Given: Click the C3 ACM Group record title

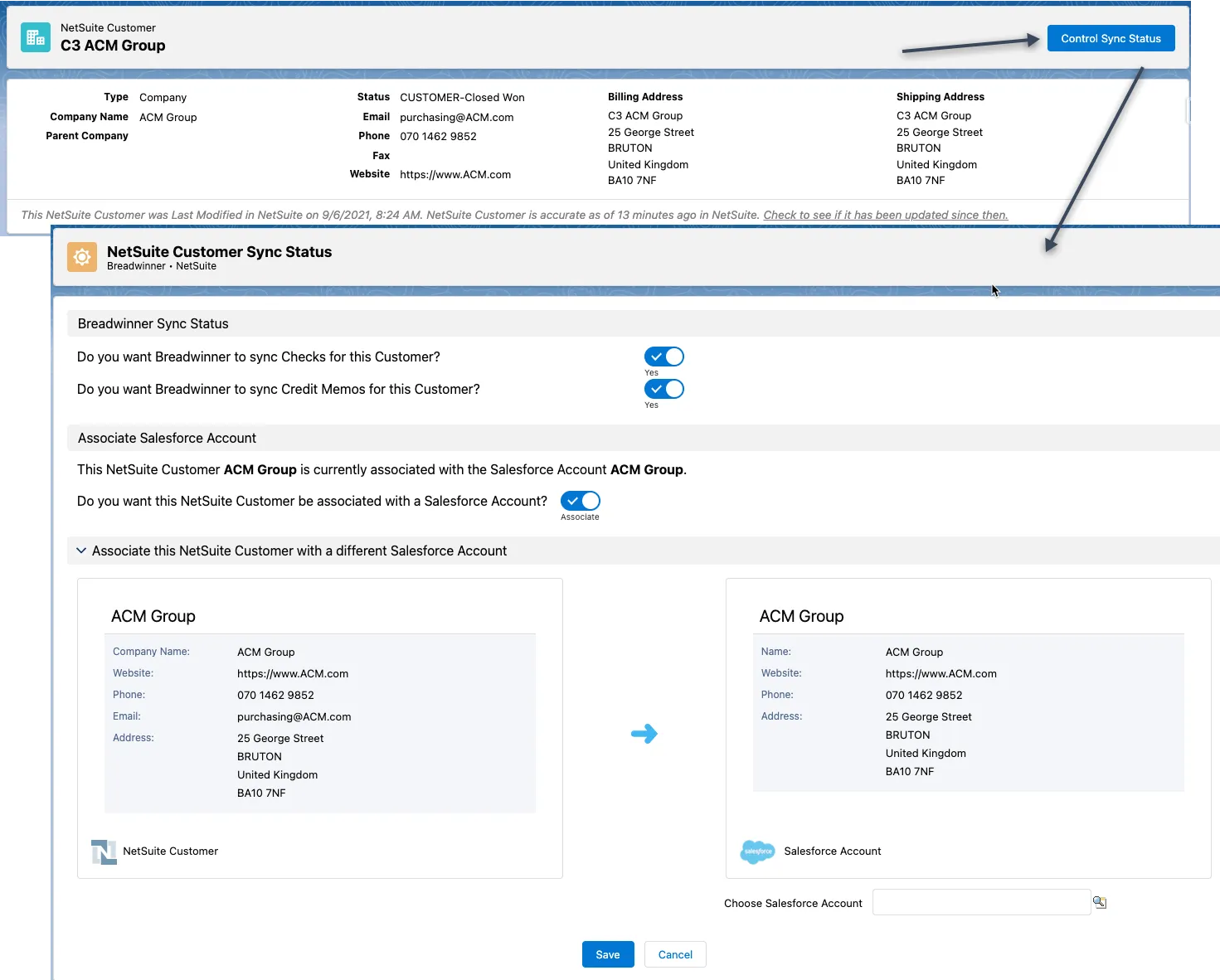Looking at the screenshot, I should coord(113,46).
